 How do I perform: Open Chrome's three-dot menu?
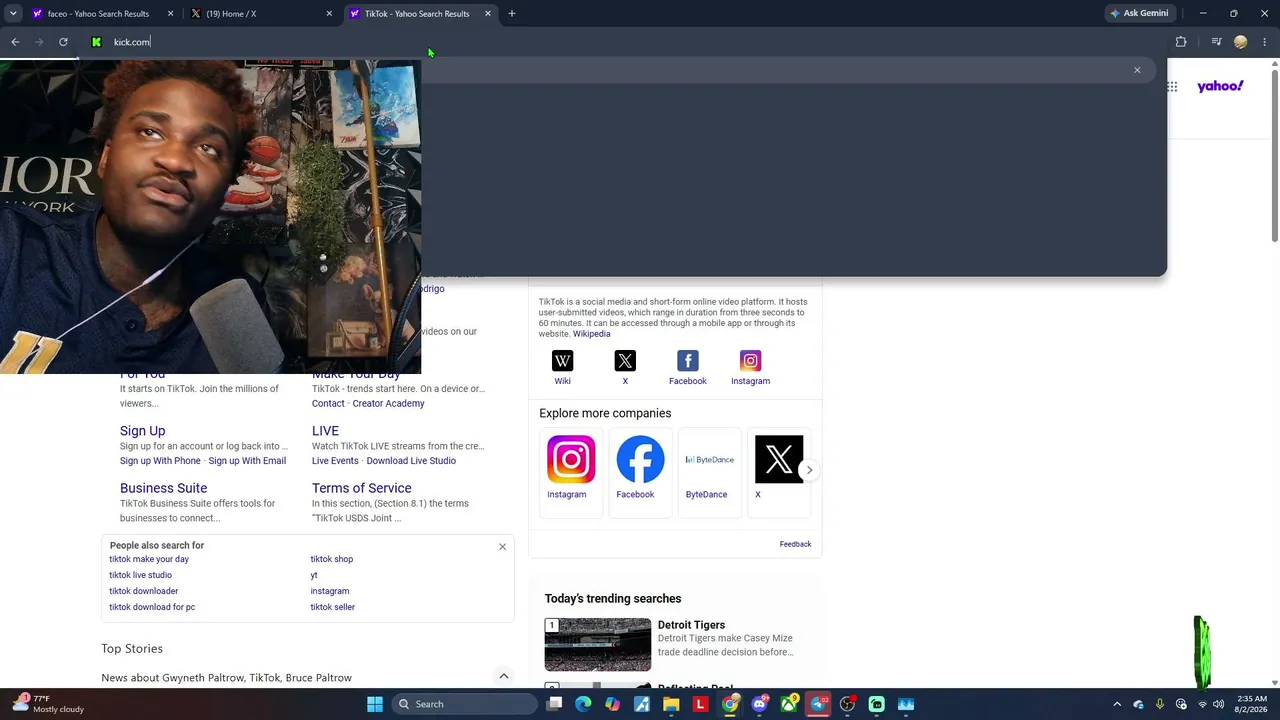tap(1265, 42)
